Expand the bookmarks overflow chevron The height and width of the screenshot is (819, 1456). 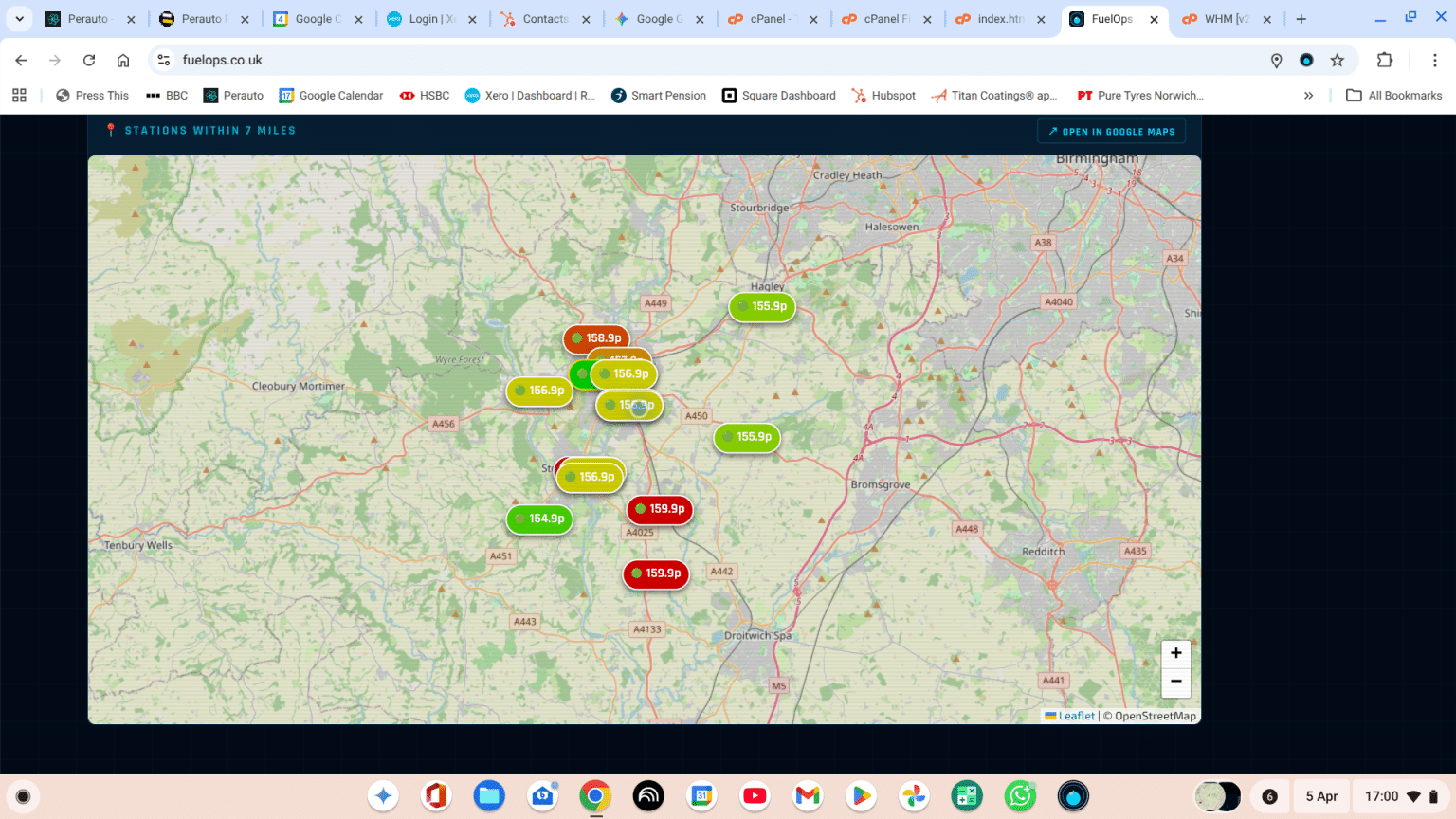[x=1308, y=95]
